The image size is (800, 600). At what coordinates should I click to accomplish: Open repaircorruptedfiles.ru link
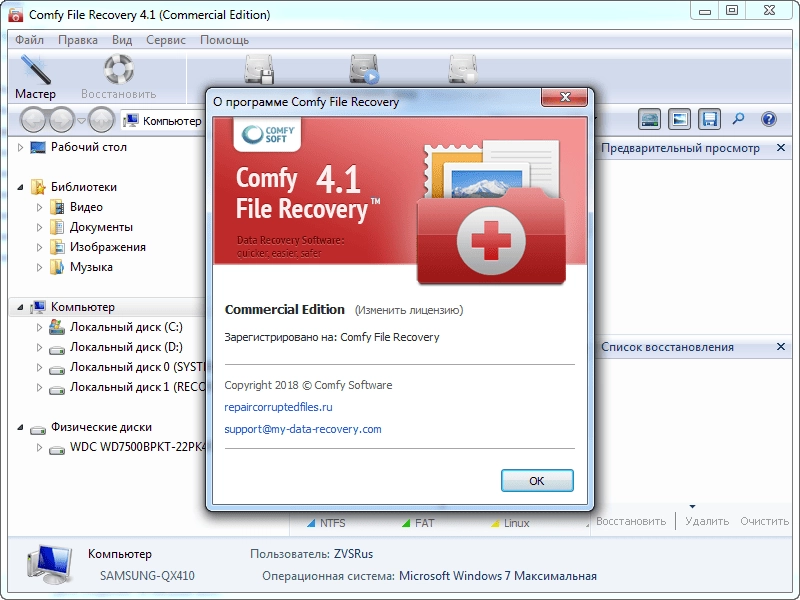279,407
